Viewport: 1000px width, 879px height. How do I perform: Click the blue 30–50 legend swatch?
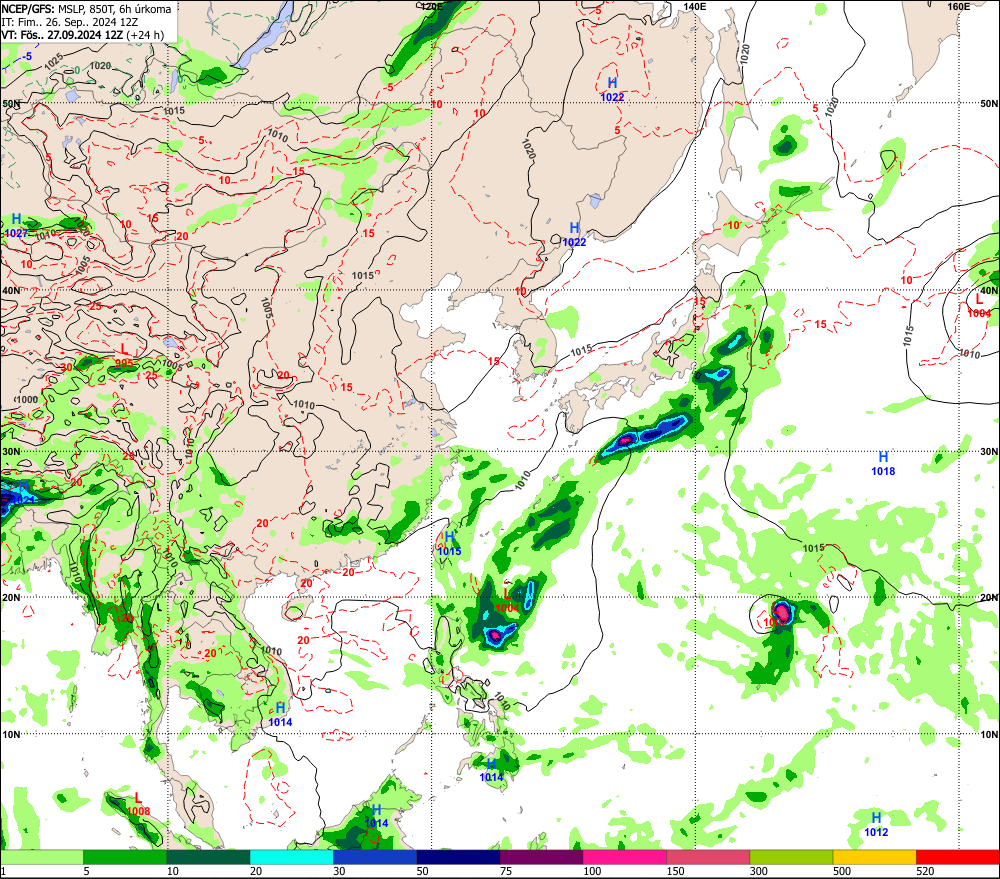[x=375, y=857]
